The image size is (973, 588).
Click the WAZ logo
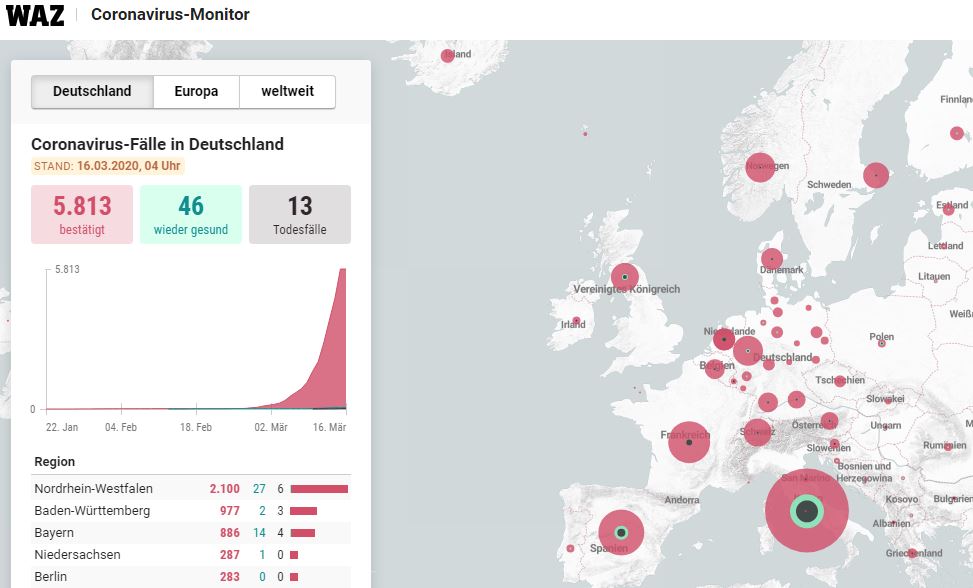tap(35, 15)
